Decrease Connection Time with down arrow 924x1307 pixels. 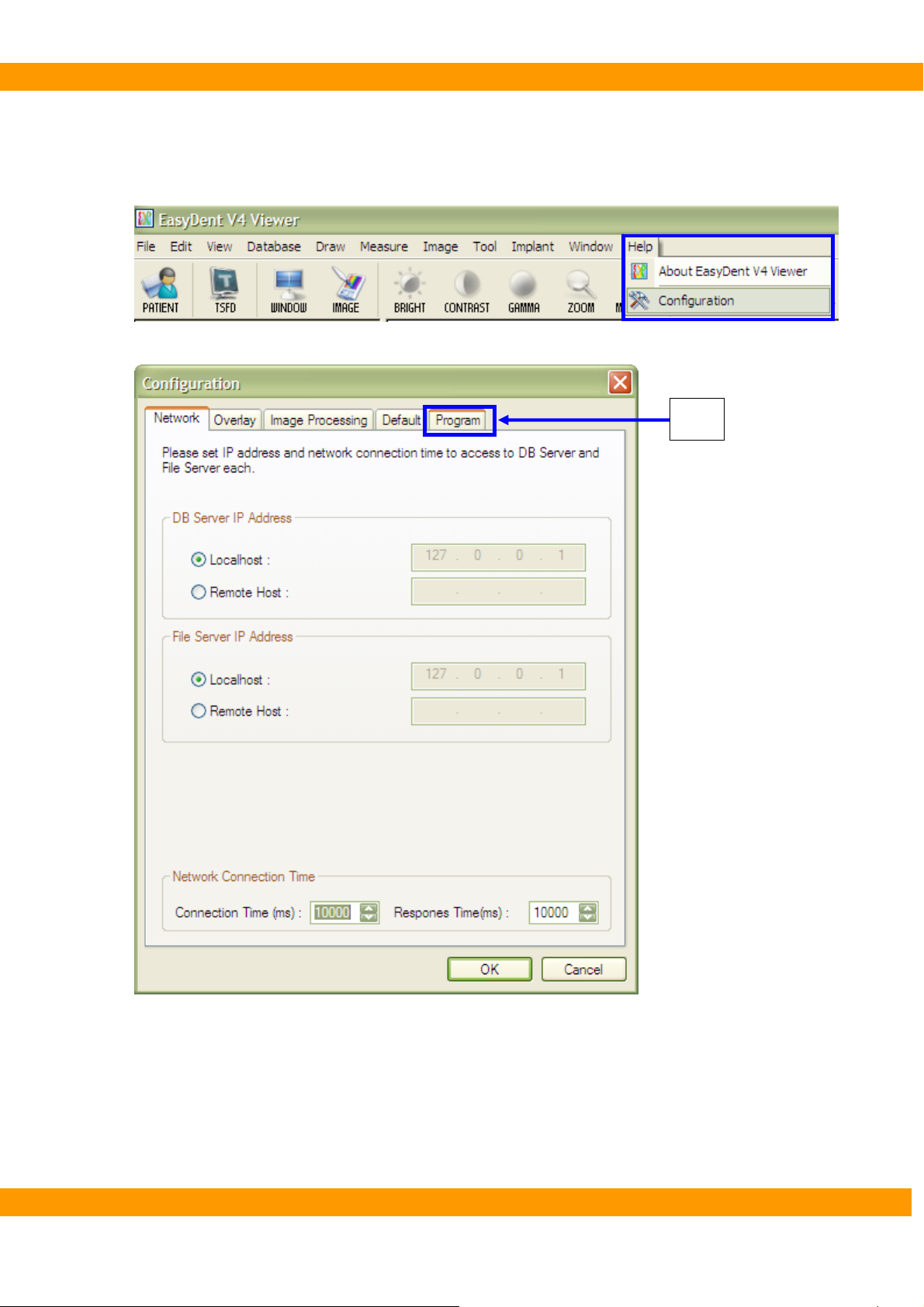pos(369,918)
